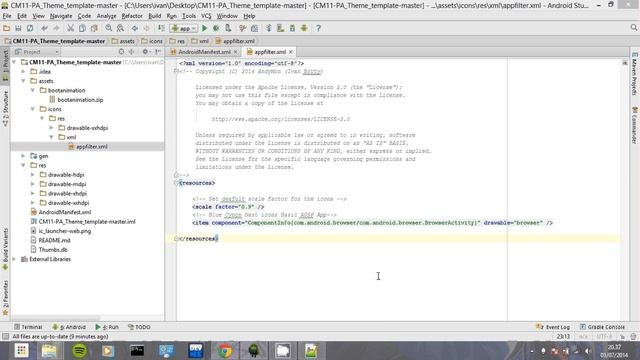This screenshot has height=360, width=640.
Task: Click the icons breadcrumb in navigation bar
Action: coord(151,41)
